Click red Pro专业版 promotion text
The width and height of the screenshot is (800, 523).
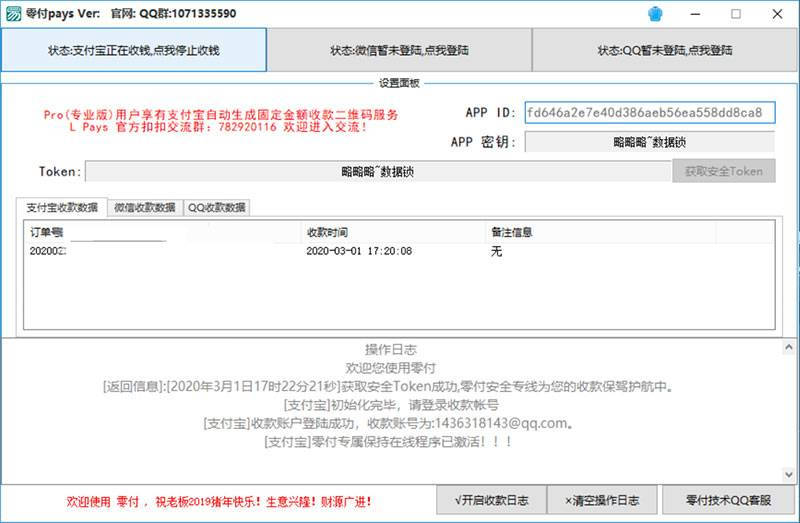(220, 114)
